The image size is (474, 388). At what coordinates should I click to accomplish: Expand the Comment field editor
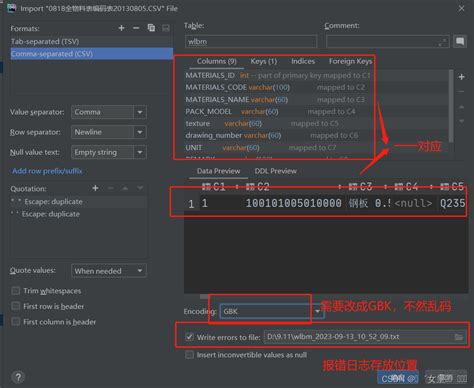click(442, 42)
